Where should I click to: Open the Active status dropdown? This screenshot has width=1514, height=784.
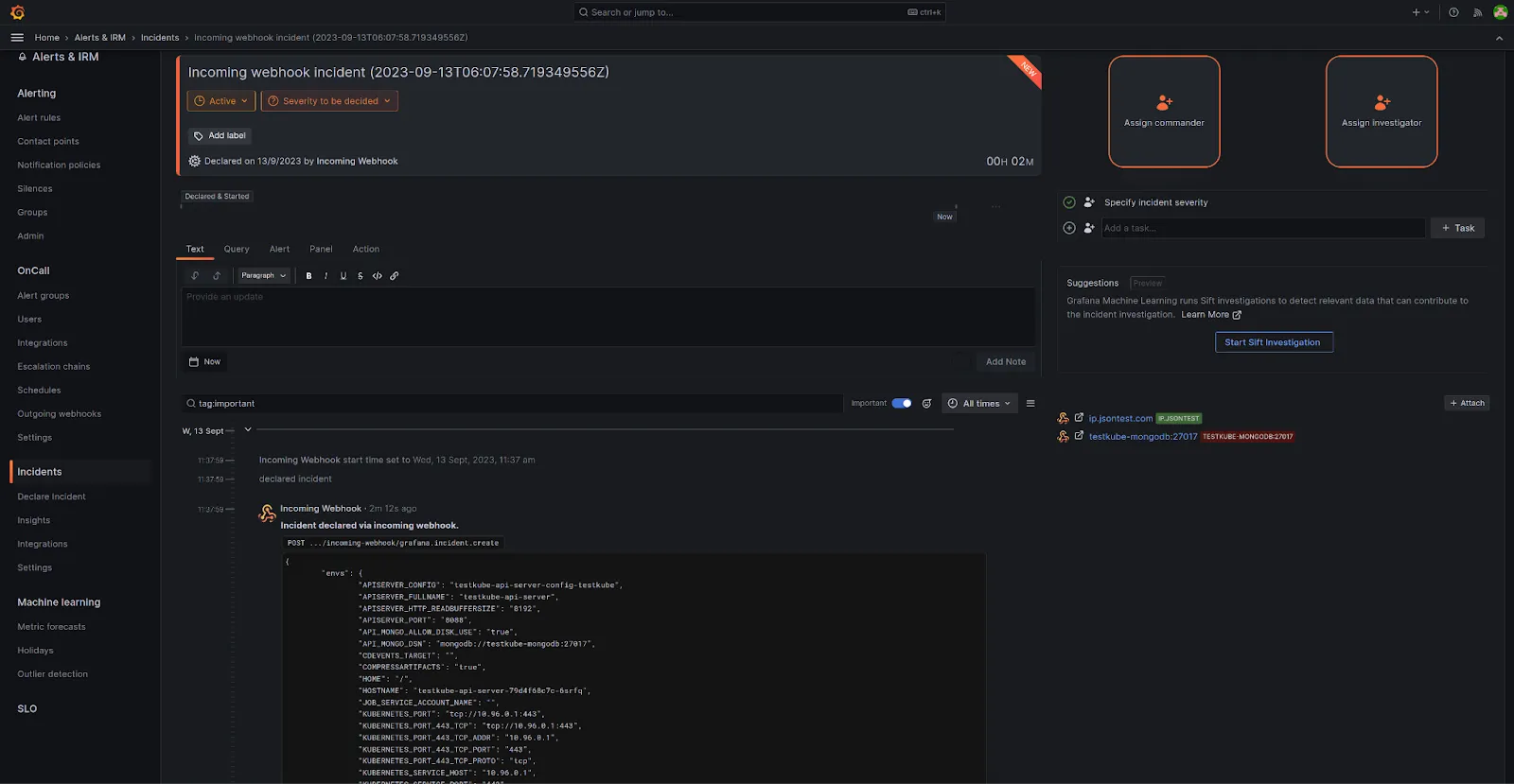tap(221, 101)
